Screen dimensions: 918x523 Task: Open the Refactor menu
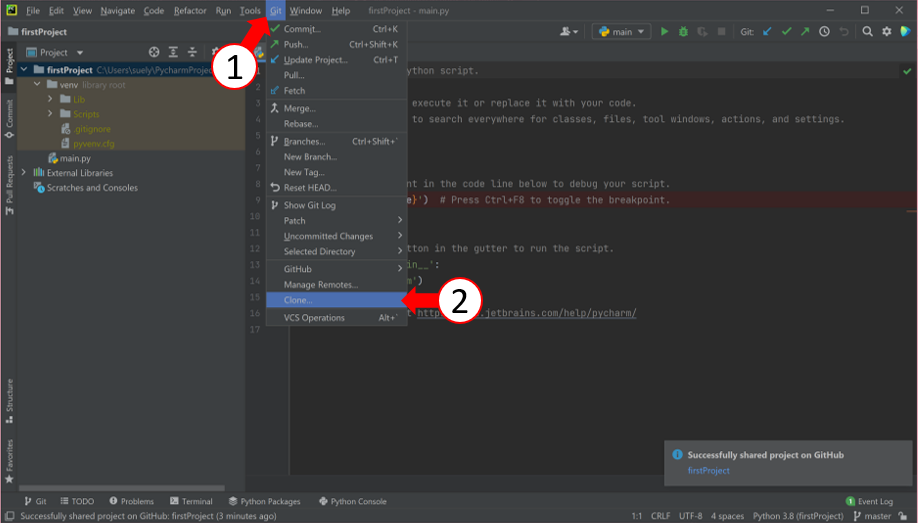pos(190,11)
